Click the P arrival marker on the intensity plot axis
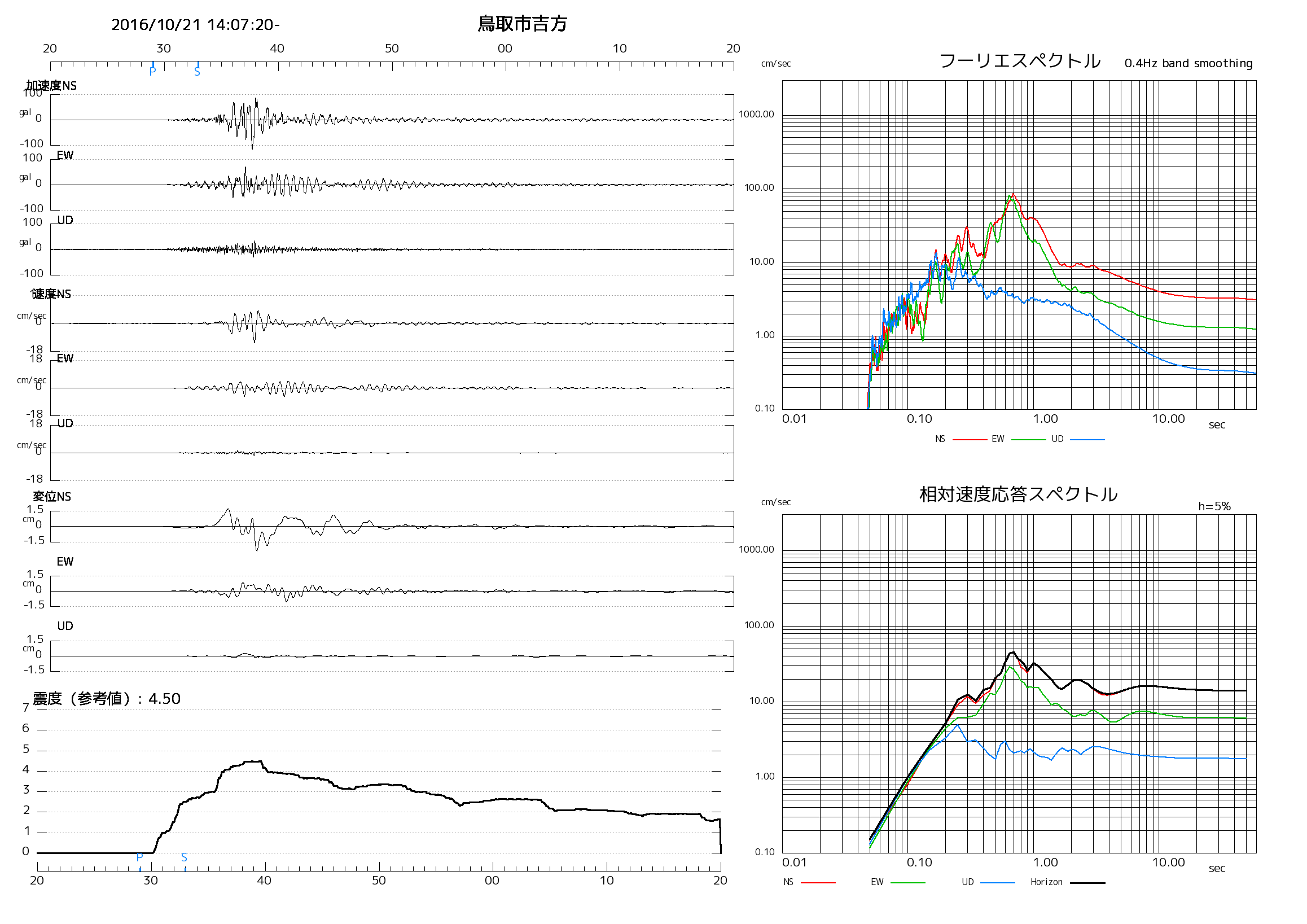 [139, 857]
